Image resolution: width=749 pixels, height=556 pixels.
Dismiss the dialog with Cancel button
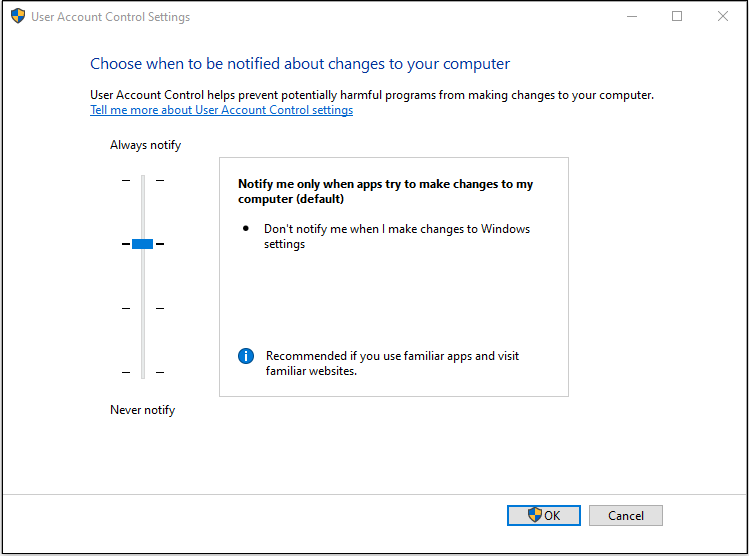coord(626,515)
